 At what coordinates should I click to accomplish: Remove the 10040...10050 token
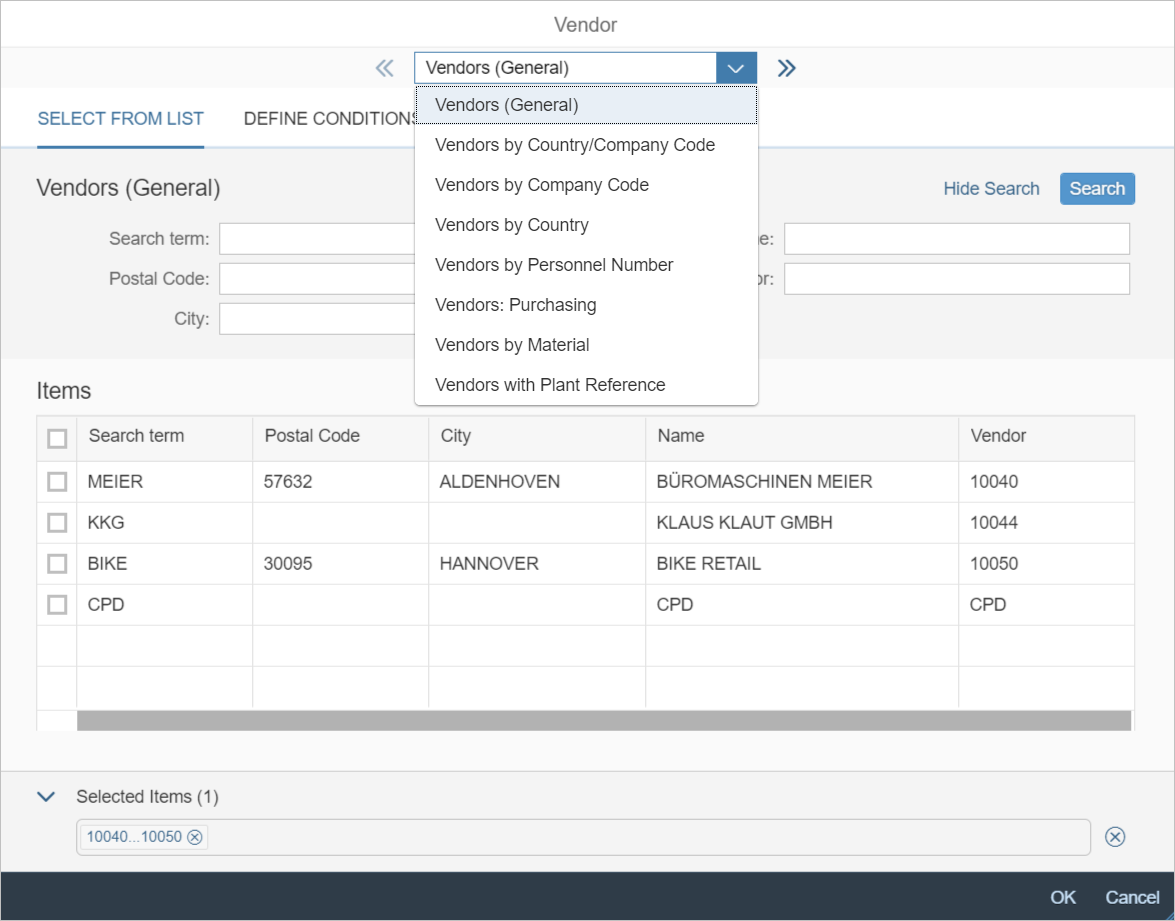click(x=195, y=837)
